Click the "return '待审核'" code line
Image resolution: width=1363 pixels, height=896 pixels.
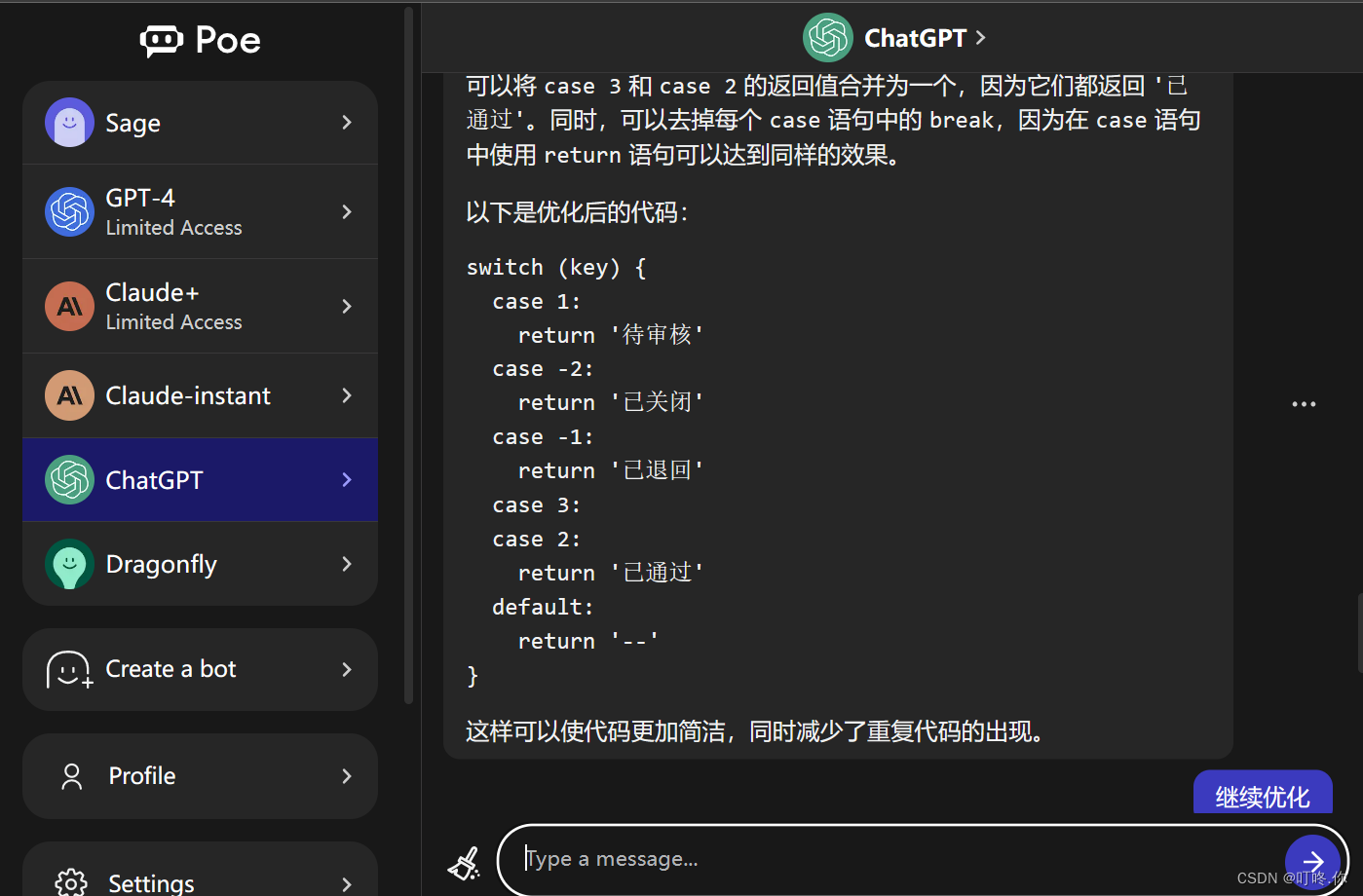click(x=611, y=335)
